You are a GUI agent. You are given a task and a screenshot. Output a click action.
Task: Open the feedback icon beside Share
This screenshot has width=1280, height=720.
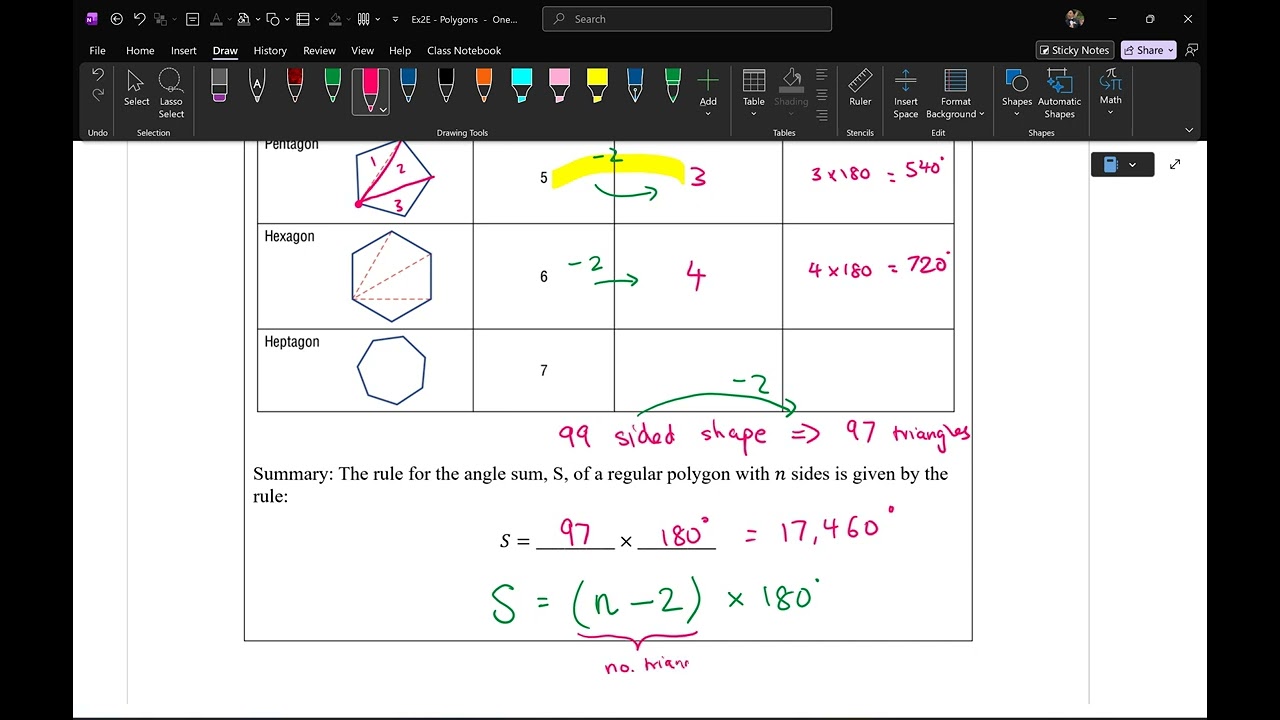[1191, 50]
